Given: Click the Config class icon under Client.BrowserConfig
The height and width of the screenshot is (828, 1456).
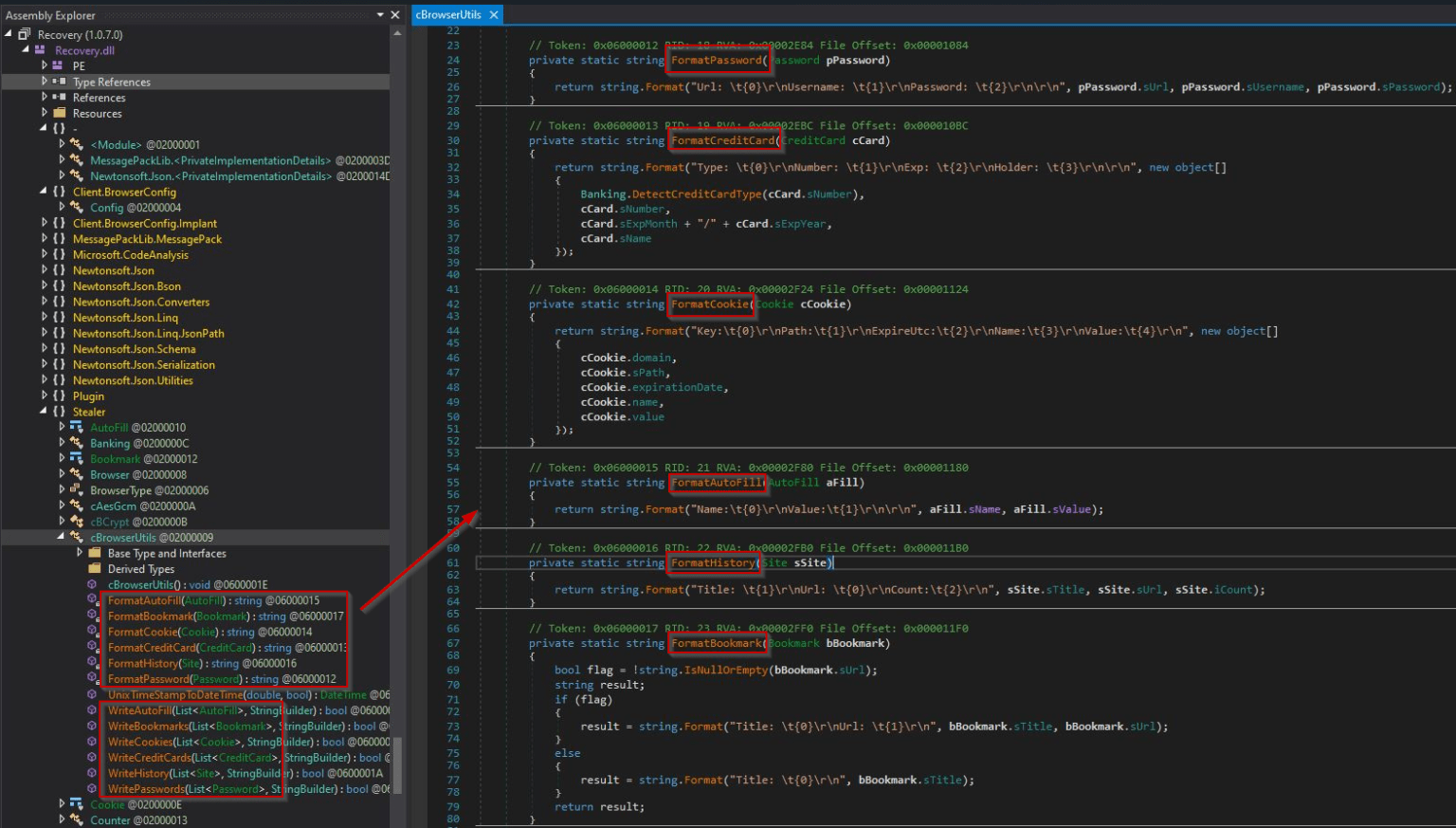Looking at the screenshot, I should tap(77, 208).
